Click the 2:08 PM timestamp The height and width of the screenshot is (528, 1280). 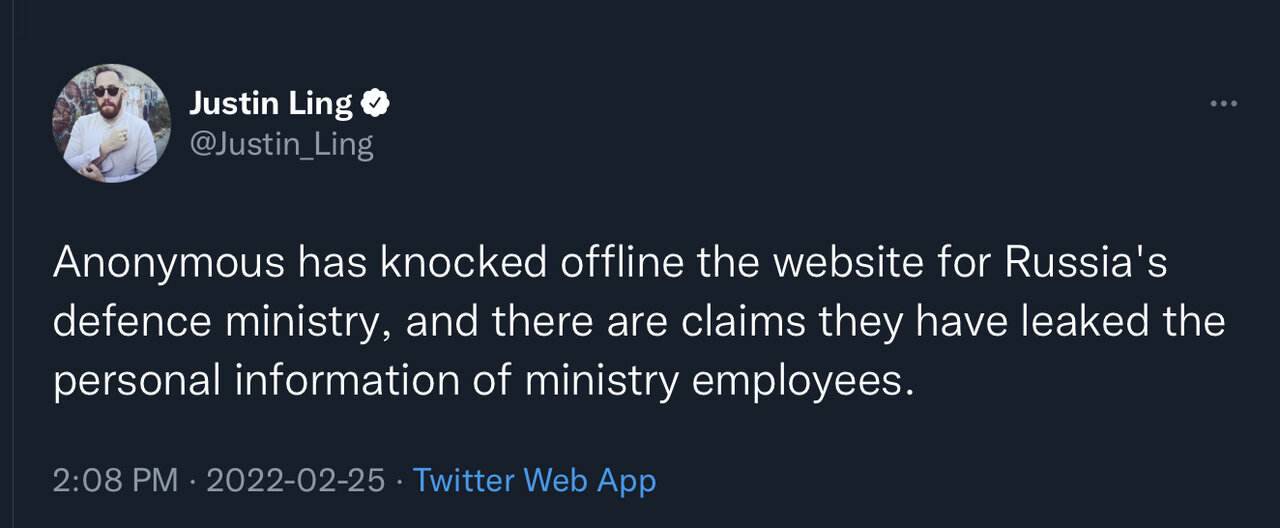[115, 480]
